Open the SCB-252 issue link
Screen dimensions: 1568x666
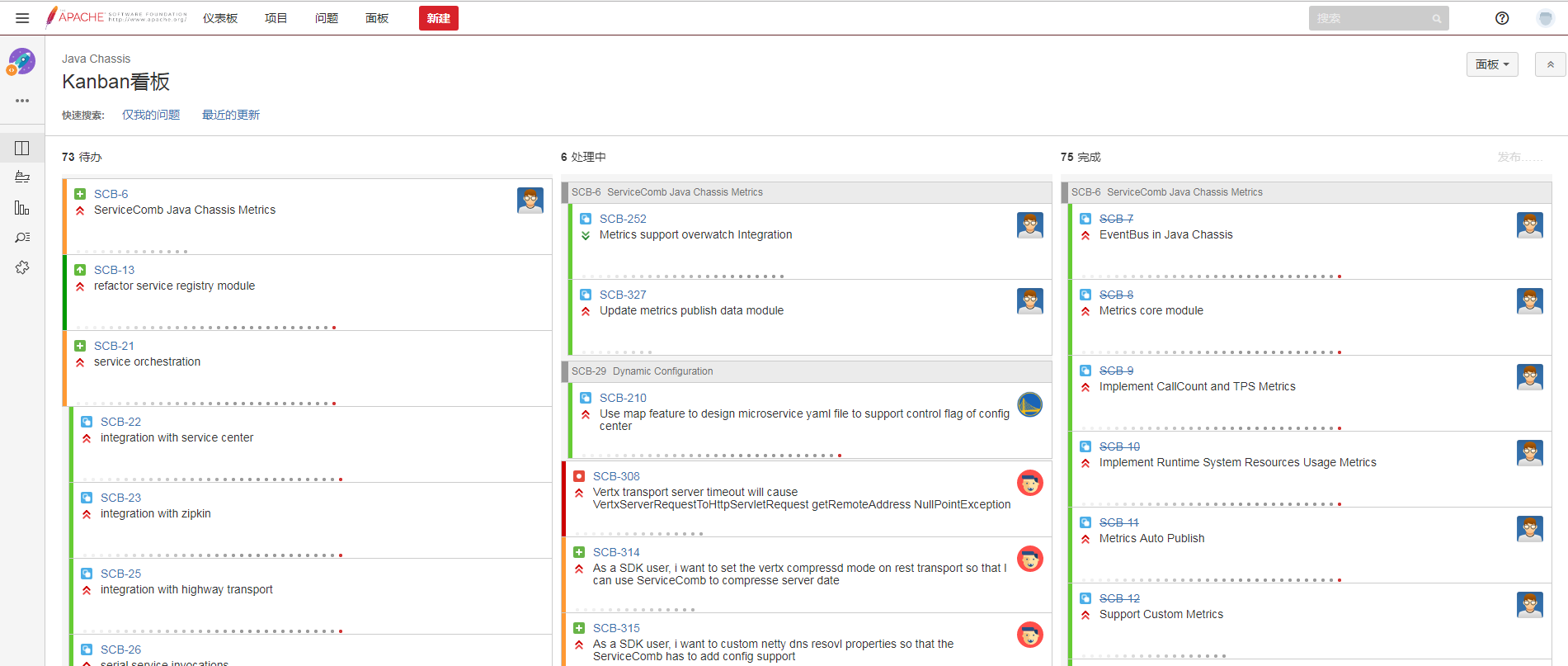pos(623,219)
